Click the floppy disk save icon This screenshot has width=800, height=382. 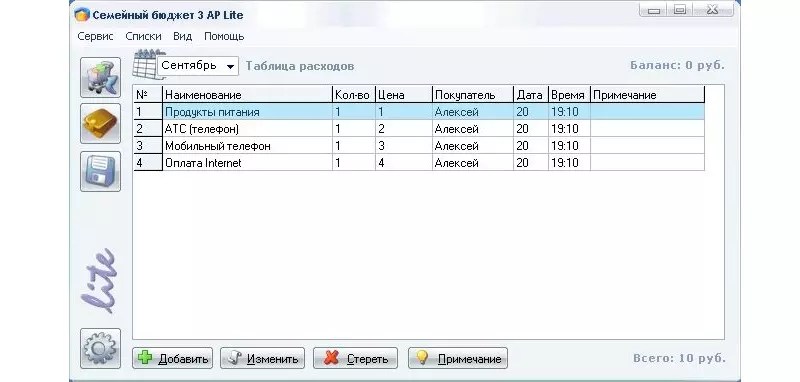(101, 171)
